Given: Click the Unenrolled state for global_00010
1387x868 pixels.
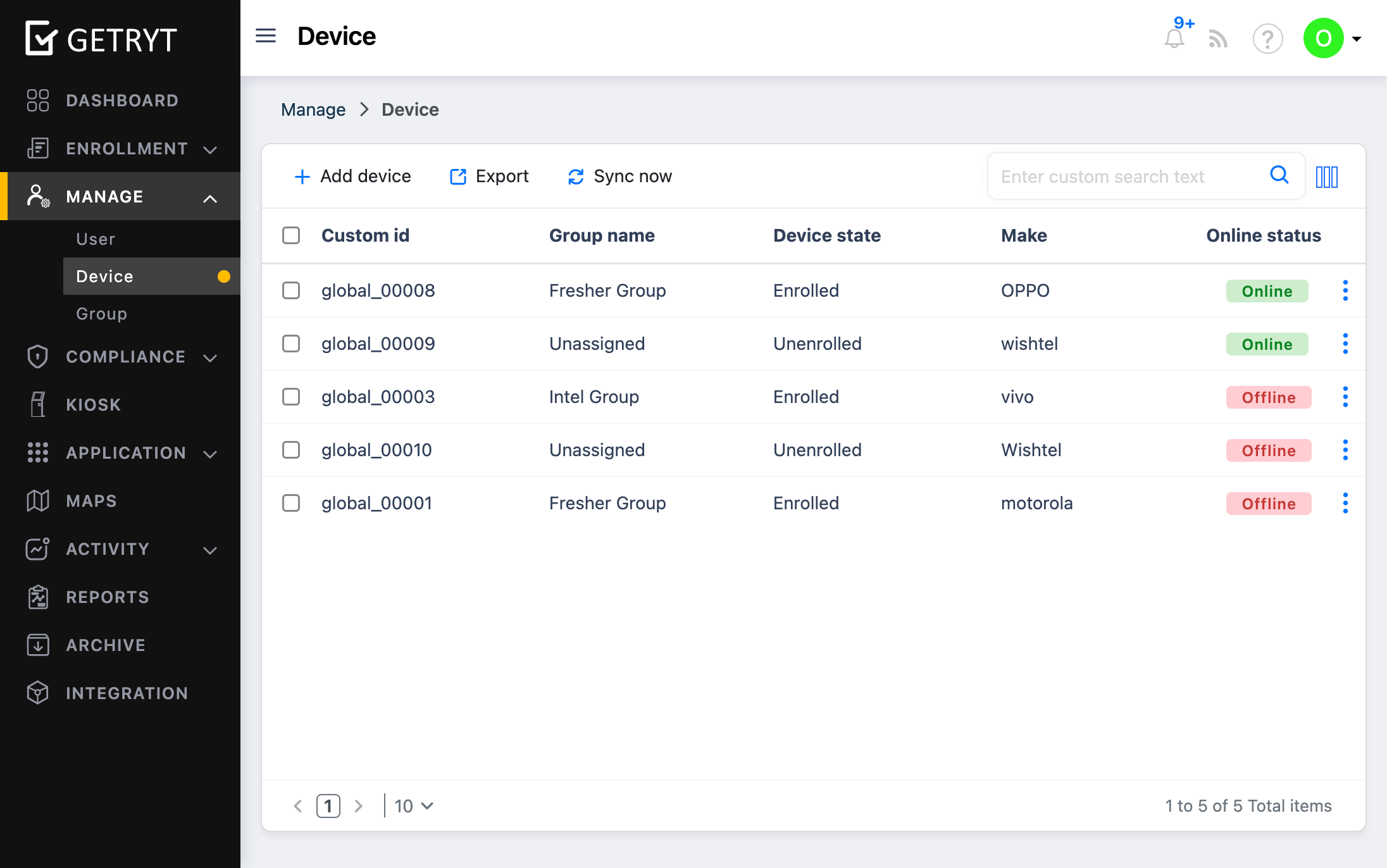Looking at the screenshot, I should [x=817, y=450].
